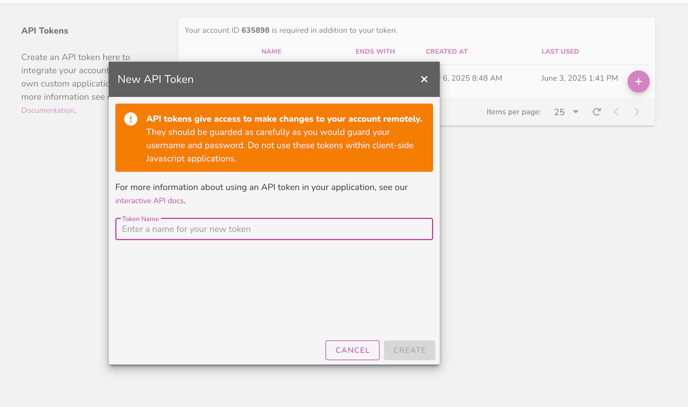
Task: Go to previous page of tokens
Action: point(616,112)
